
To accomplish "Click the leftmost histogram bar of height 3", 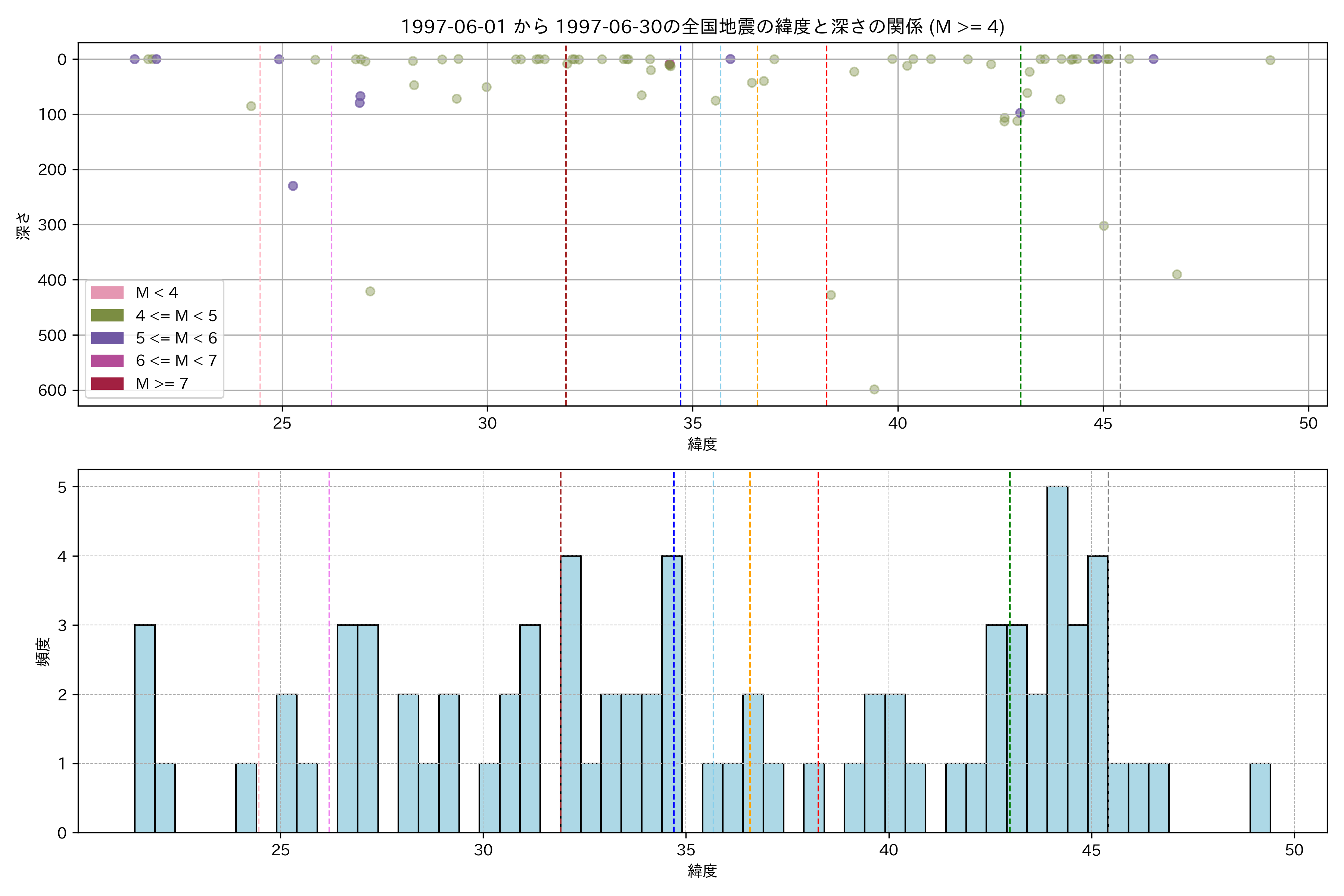I will (144, 729).
